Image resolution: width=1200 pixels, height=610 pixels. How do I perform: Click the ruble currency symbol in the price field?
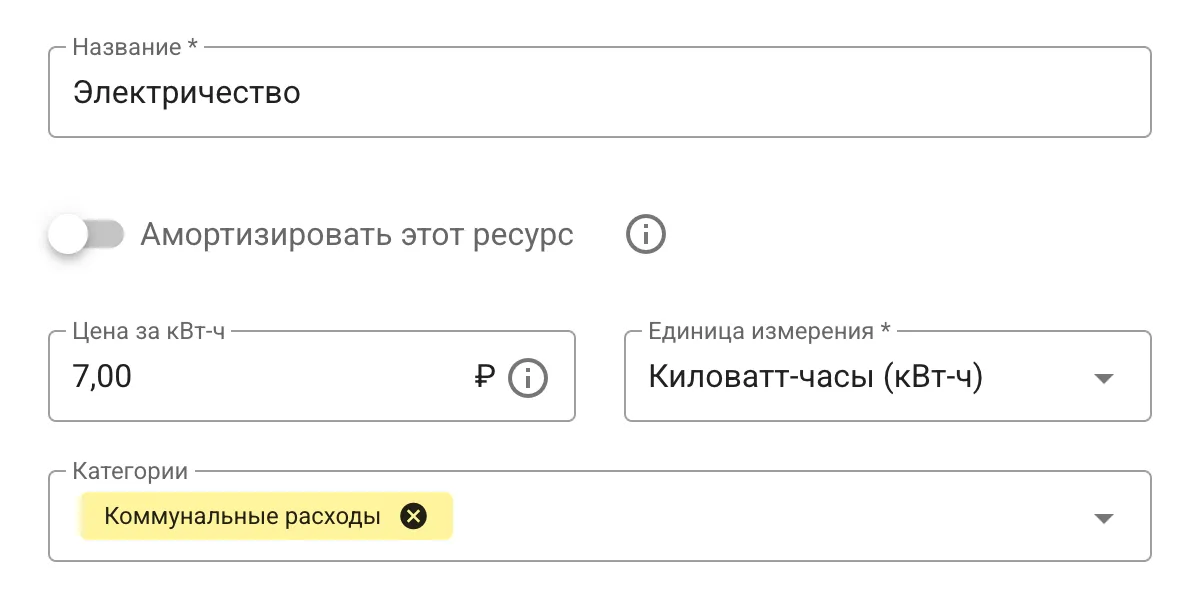click(481, 377)
